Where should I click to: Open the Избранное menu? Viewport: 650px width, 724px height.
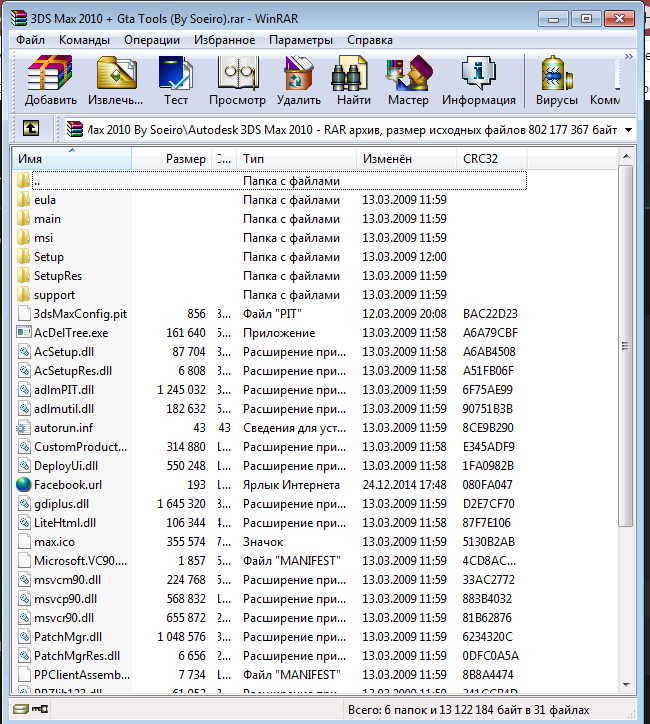point(224,40)
